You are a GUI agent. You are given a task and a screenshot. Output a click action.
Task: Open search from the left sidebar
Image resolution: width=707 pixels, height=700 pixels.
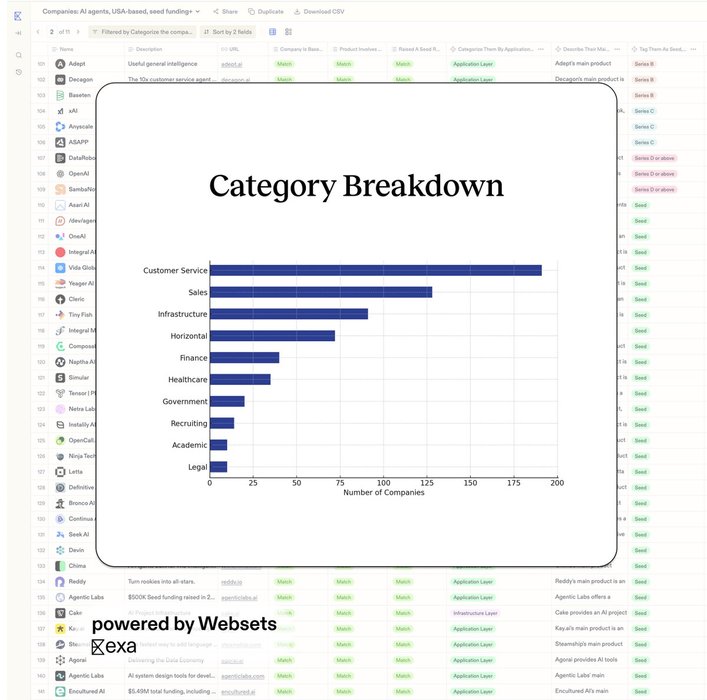18,55
